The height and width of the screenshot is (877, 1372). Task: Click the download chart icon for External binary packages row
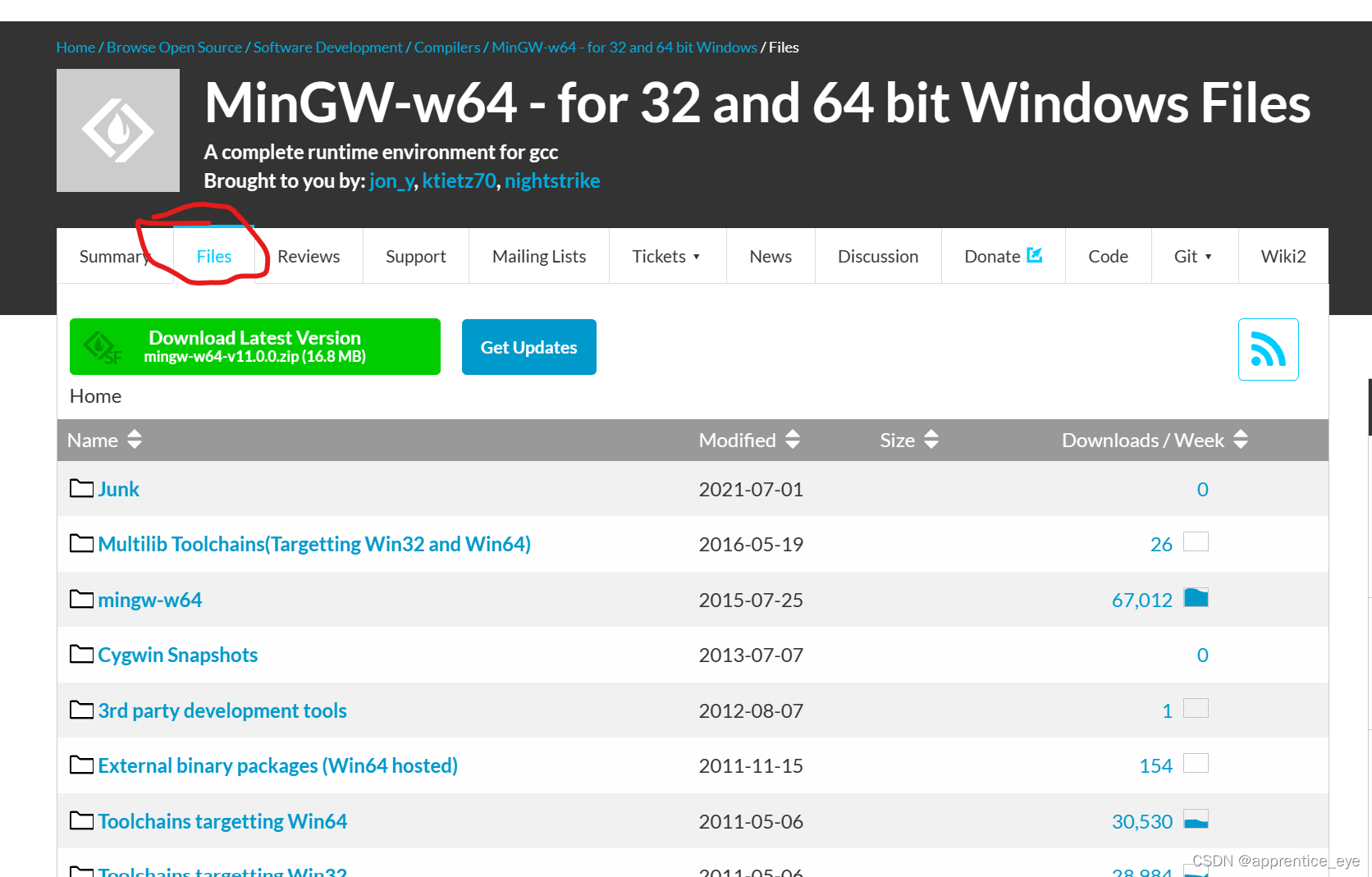coord(1196,764)
